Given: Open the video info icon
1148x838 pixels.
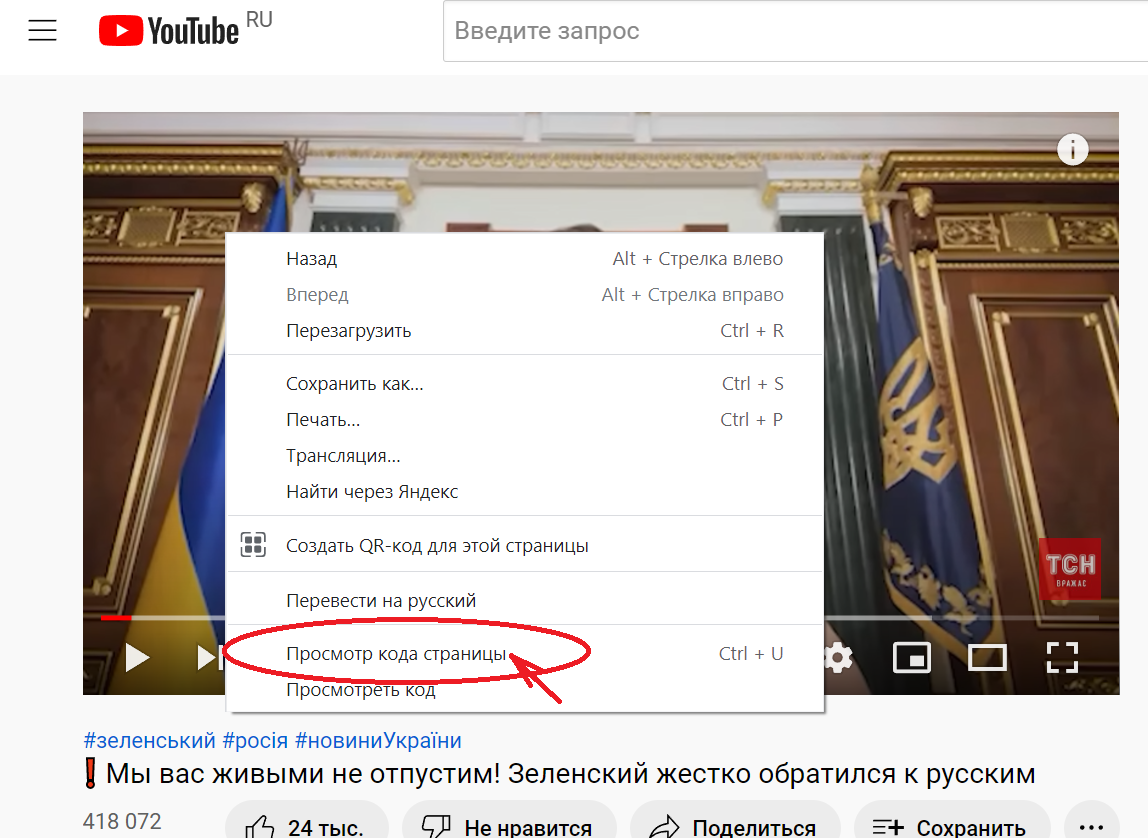Looking at the screenshot, I should click(1072, 149).
